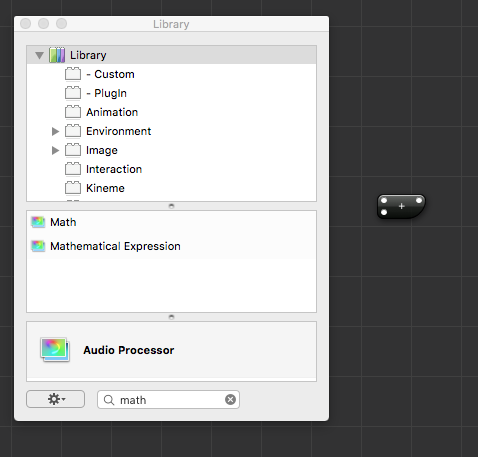Select the - PlugIn category label
478x457 pixels.
[106, 93]
